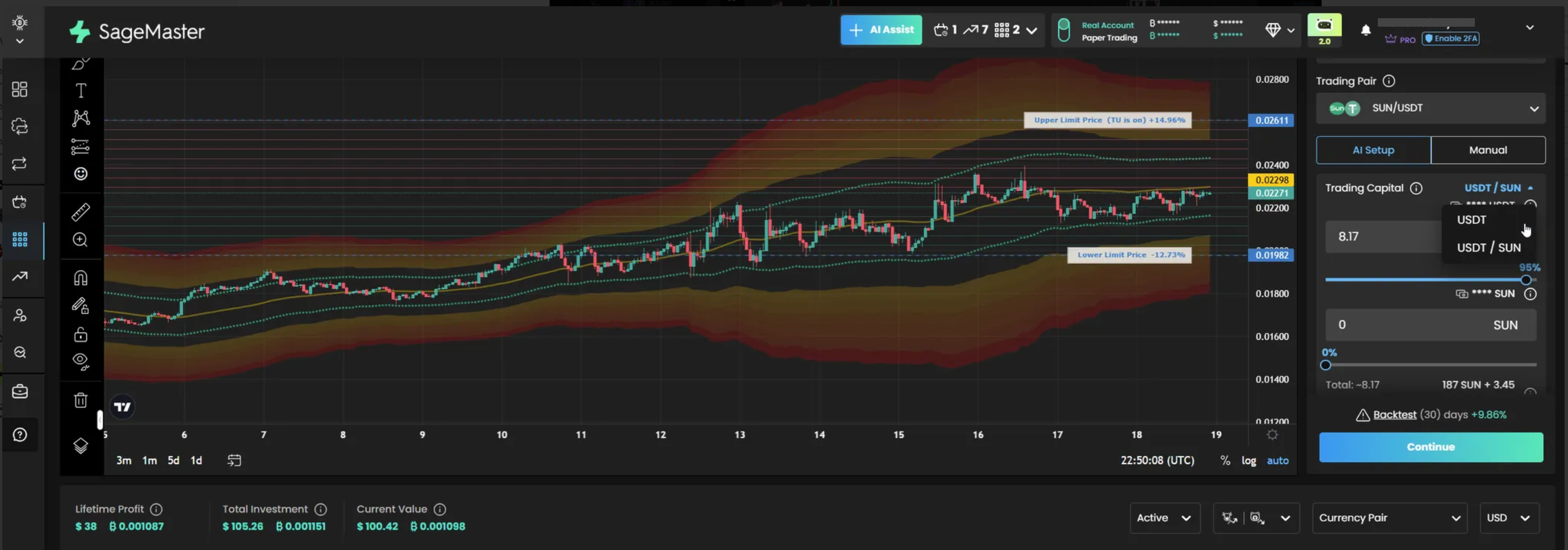1568x550 pixels.
Task: Toggle the light/dark theme sun icon
Action: pyautogui.click(x=19, y=23)
